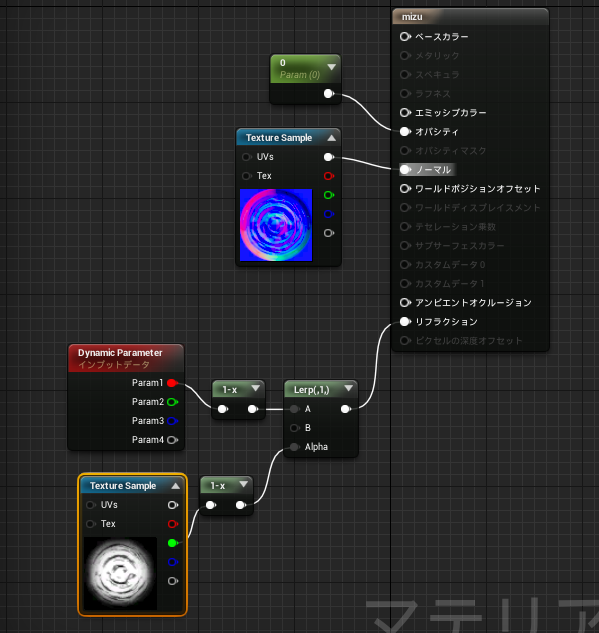Click the ノーマル input pin
The width and height of the screenshot is (599, 633).
click(405, 170)
